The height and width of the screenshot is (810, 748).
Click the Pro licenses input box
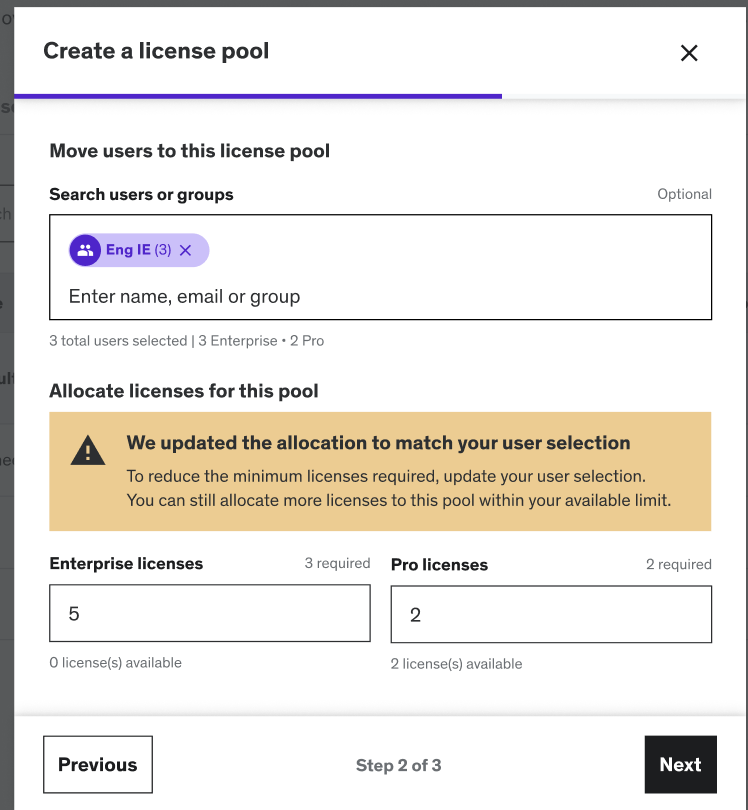coord(551,614)
